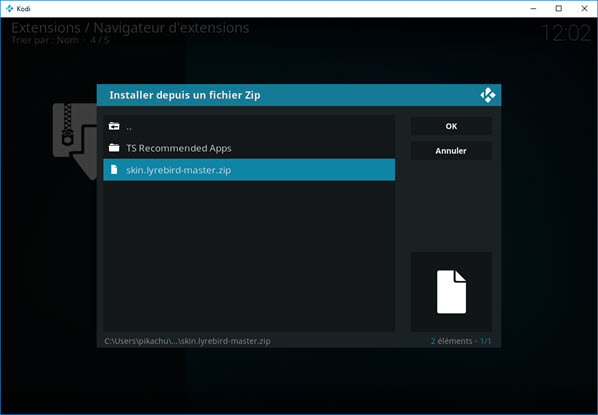Click the large file preview thumbnail

(451, 292)
